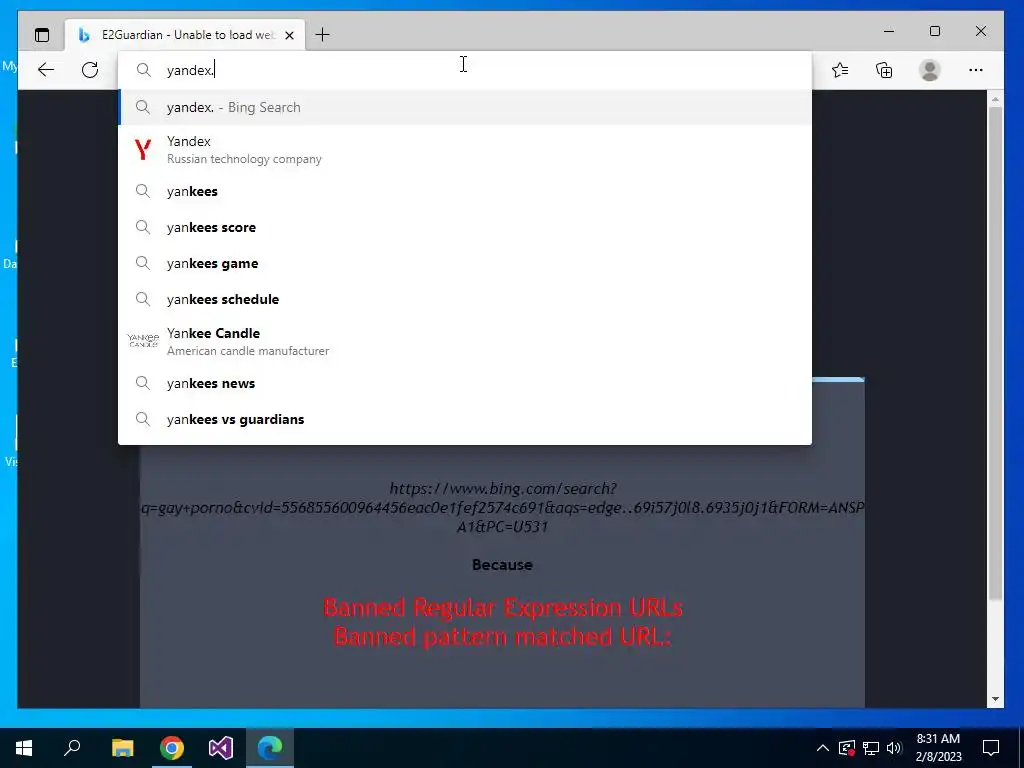Choose the 'yankees' suggestion
The height and width of the screenshot is (768, 1024).
(x=465, y=191)
